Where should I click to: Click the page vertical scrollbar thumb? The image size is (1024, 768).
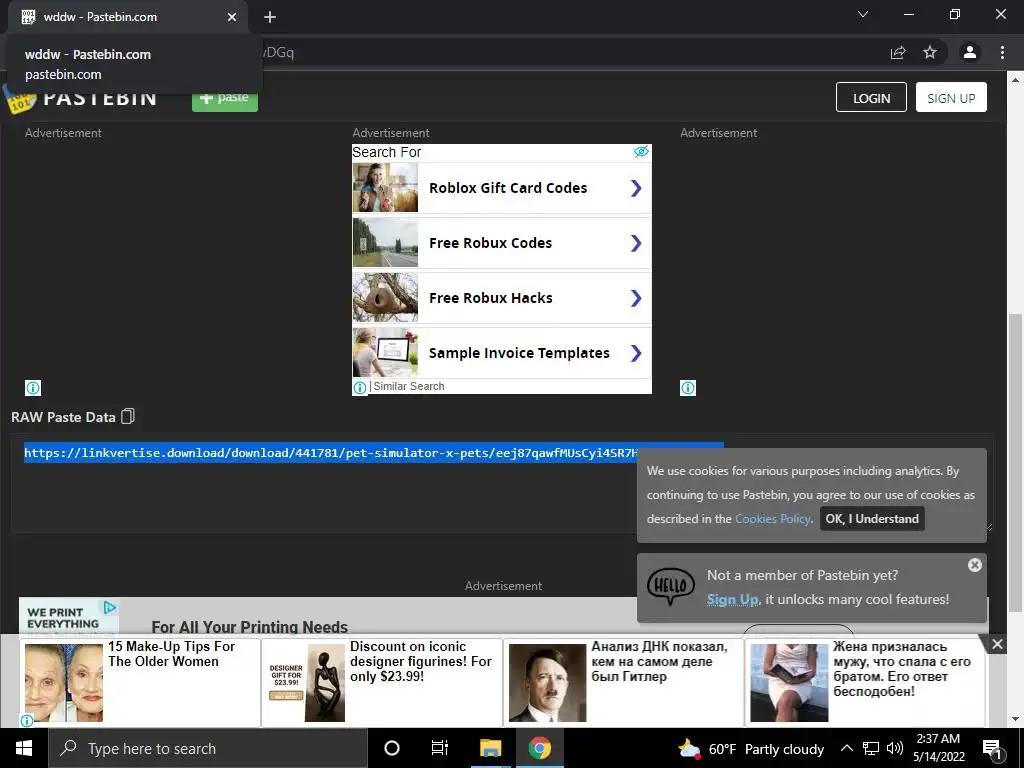(1015, 462)
